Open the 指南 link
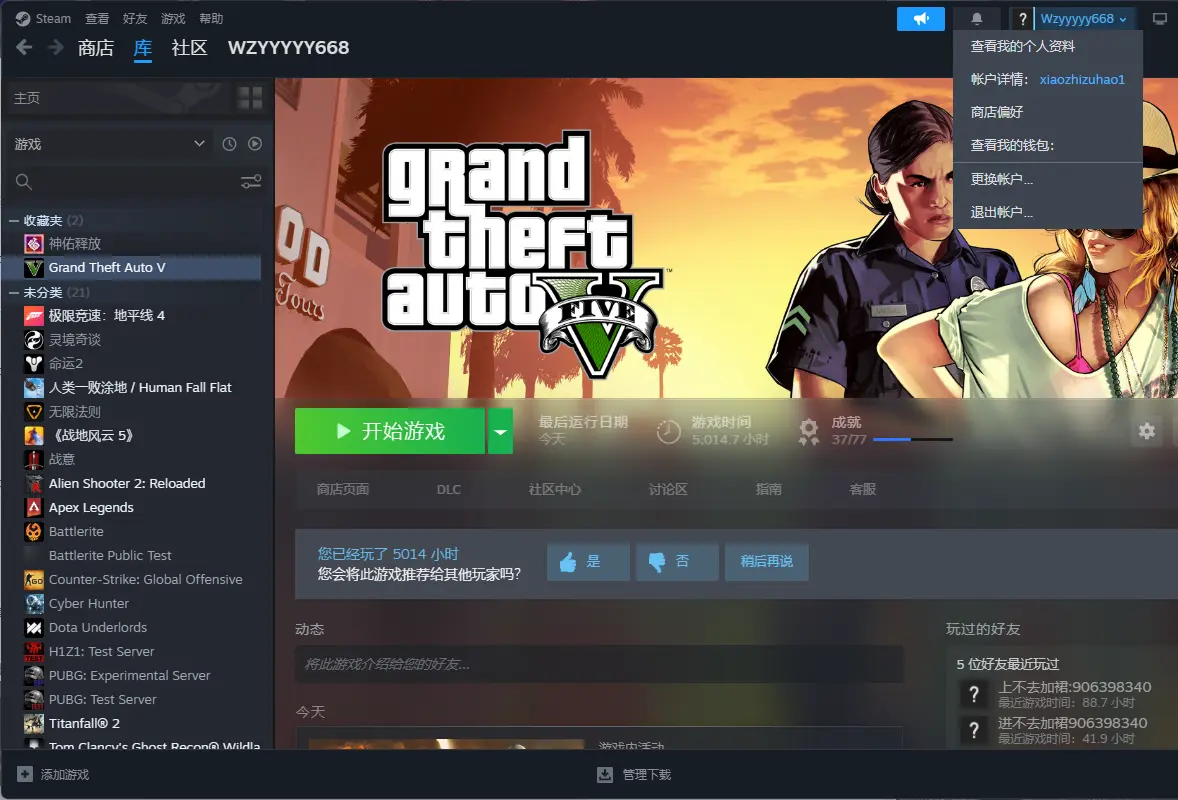 [769, 490]
